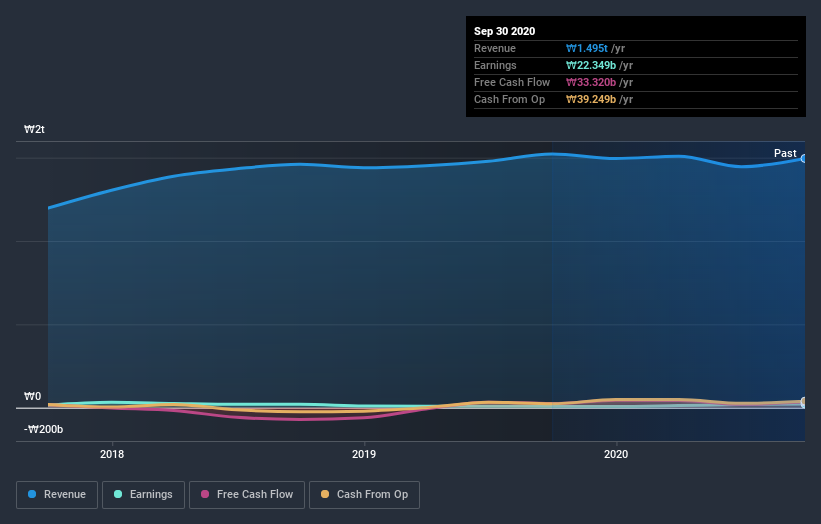
Task: Click the Cash From Op label in tooltip
Action: (x=509, y=99)
